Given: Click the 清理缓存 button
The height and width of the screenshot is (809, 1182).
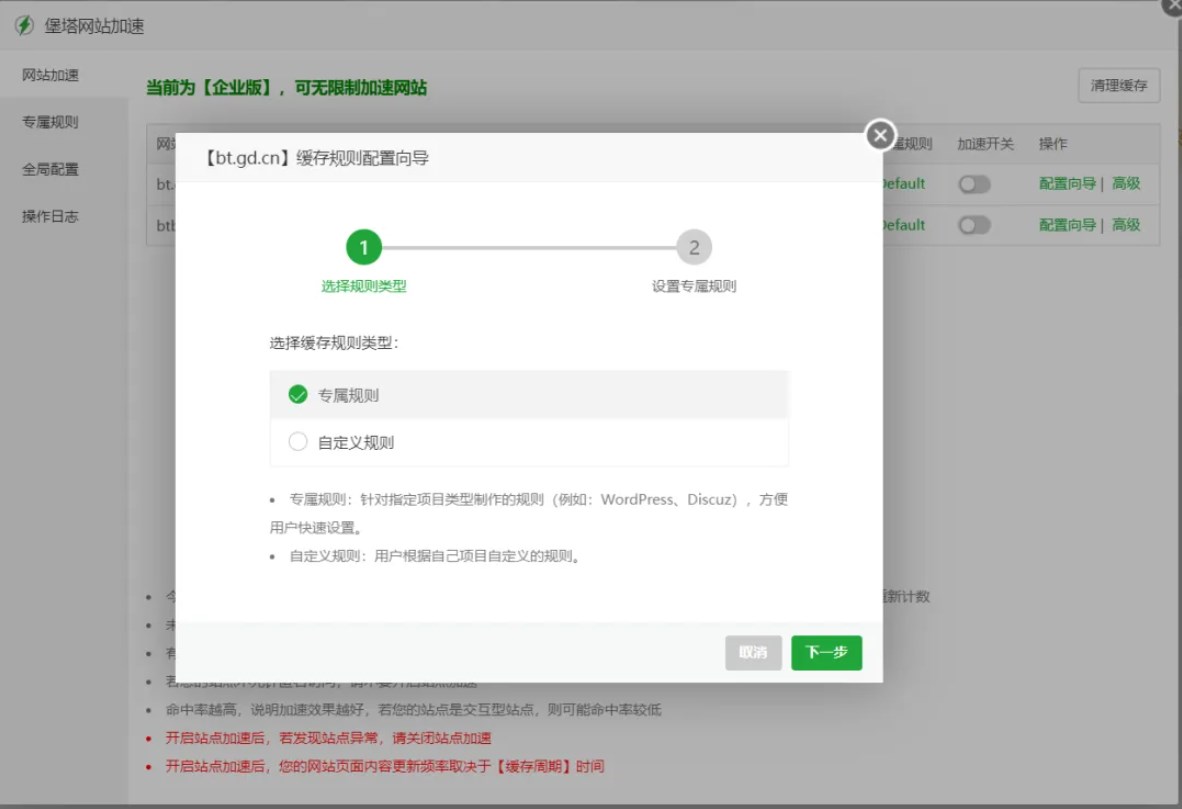Looking at the screenshot, I should (x=1118, y=86).
